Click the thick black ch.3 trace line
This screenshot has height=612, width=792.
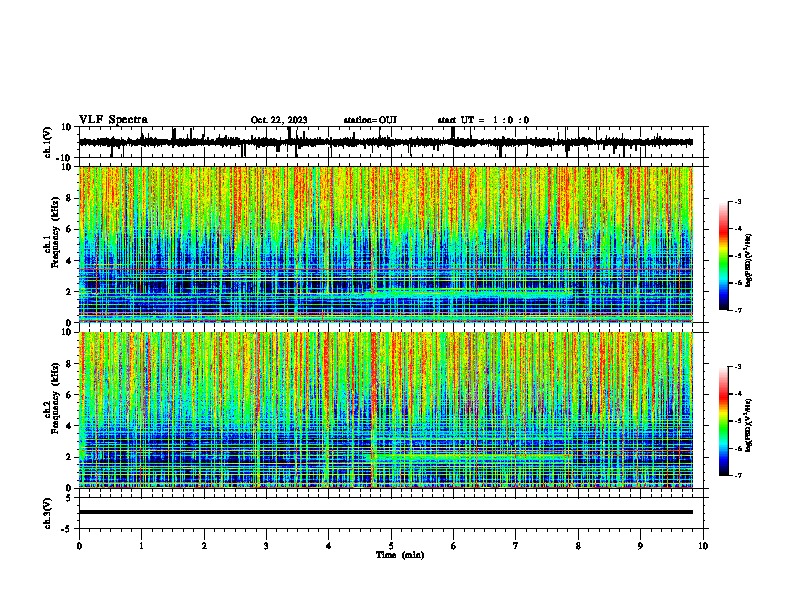[x=386, y=512]
